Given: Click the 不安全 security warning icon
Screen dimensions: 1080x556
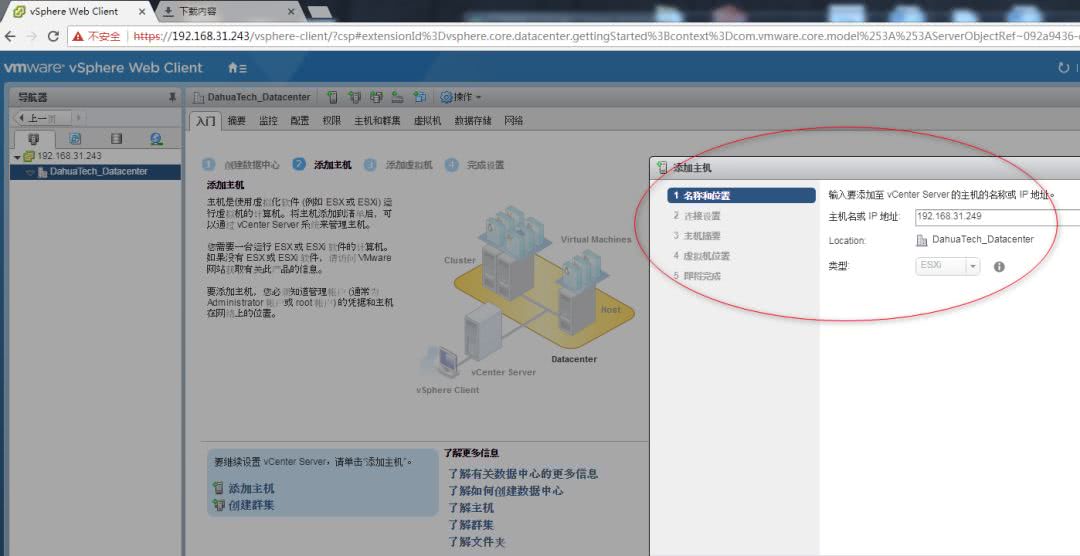Looking at the screenshot, I should pyautogui.click(x=78, y=36).
